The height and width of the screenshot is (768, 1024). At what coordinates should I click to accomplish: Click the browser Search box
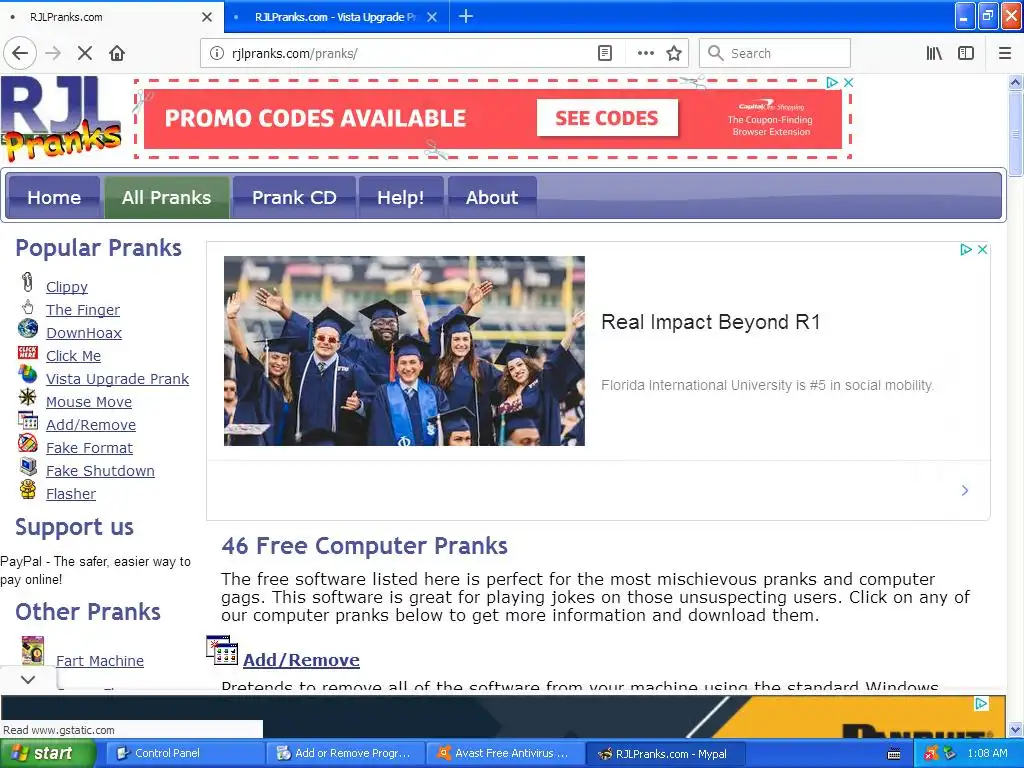[x=775, y=53]
